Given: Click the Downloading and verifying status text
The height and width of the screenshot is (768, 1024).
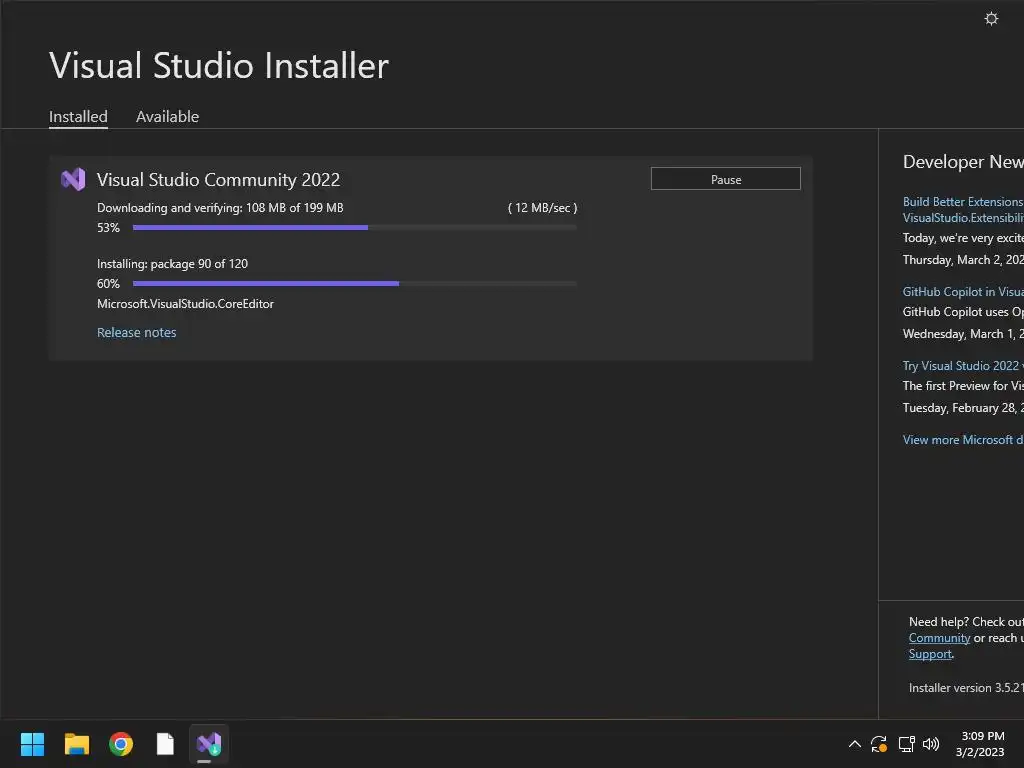Looking at the screenshot, I should point(220,208).
